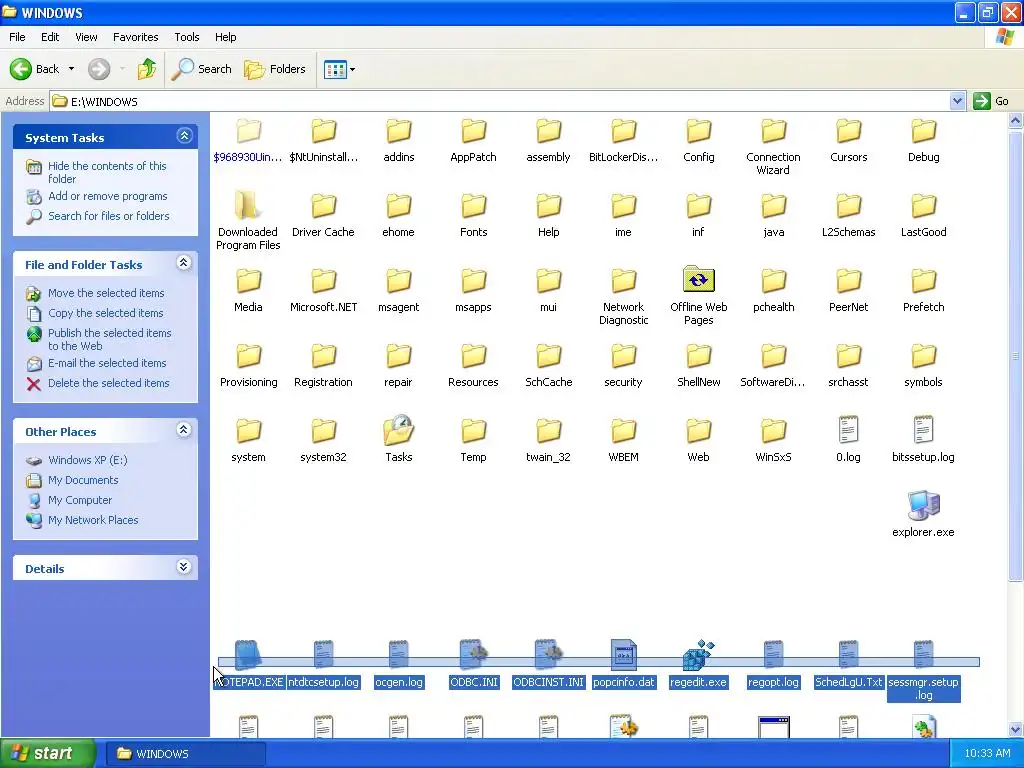Open the WinSxS folder icon

(773, 431)
